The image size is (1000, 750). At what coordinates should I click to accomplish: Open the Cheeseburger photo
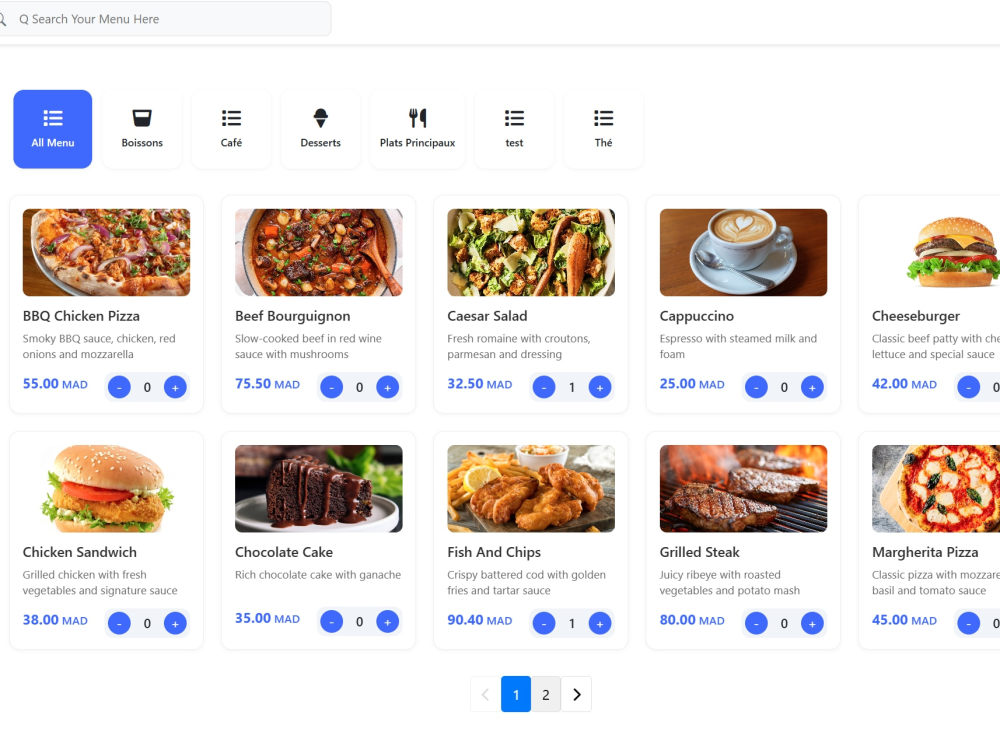936,253
